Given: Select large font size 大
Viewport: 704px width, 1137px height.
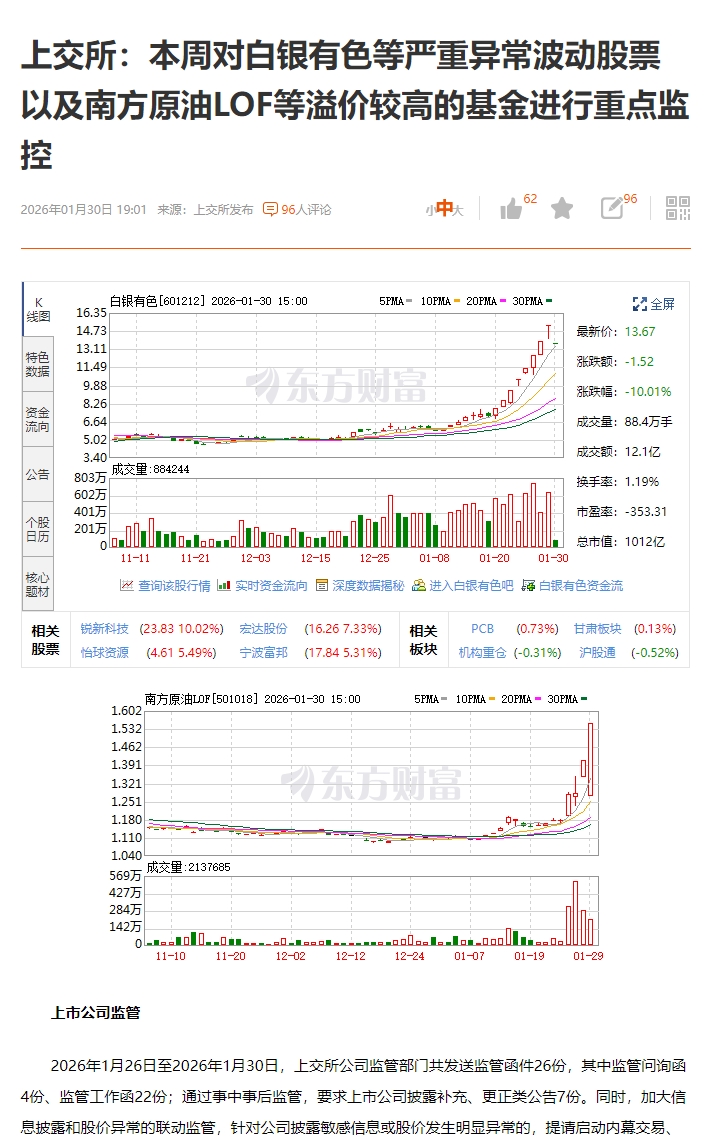Looking at the screenshot, I should click(x=457, y=210).
